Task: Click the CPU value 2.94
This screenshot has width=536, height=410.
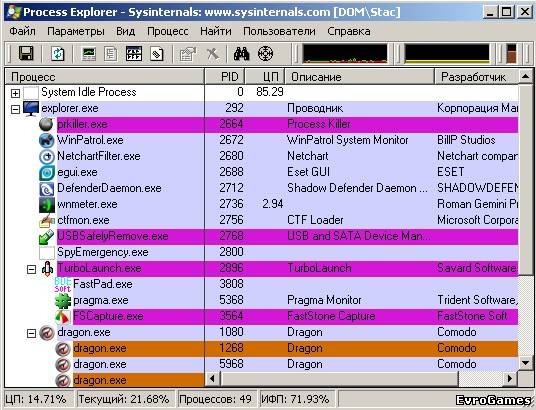Action: point(273,204)
